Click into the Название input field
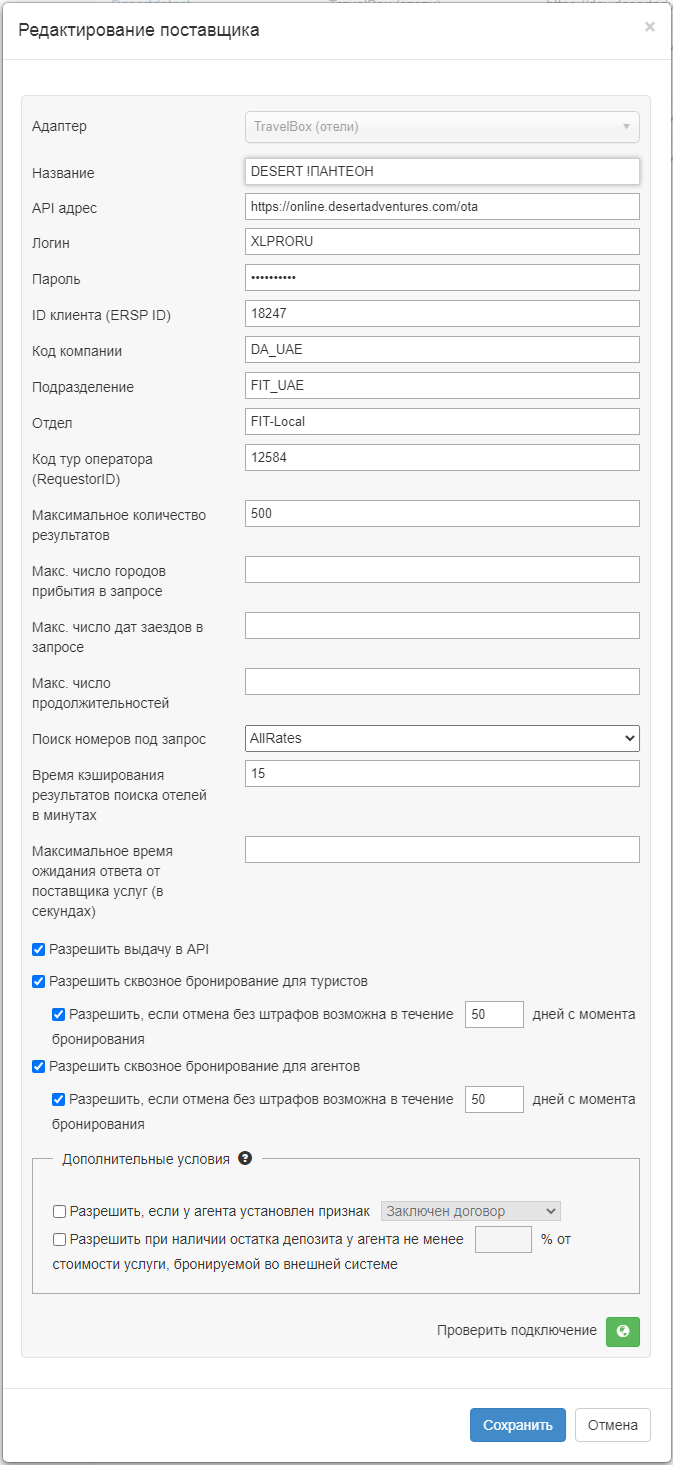This screenshot has width=673, height=1465. (442, 171)
